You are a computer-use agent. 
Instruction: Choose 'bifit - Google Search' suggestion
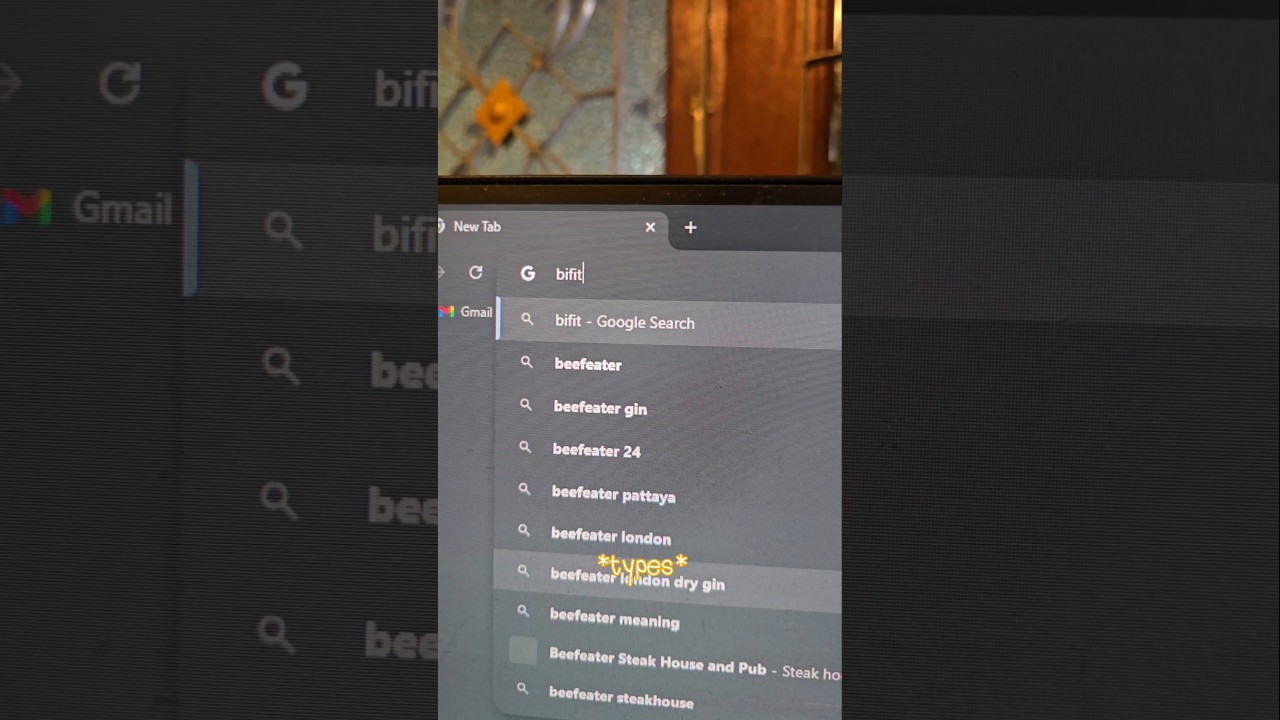(669, 322)
